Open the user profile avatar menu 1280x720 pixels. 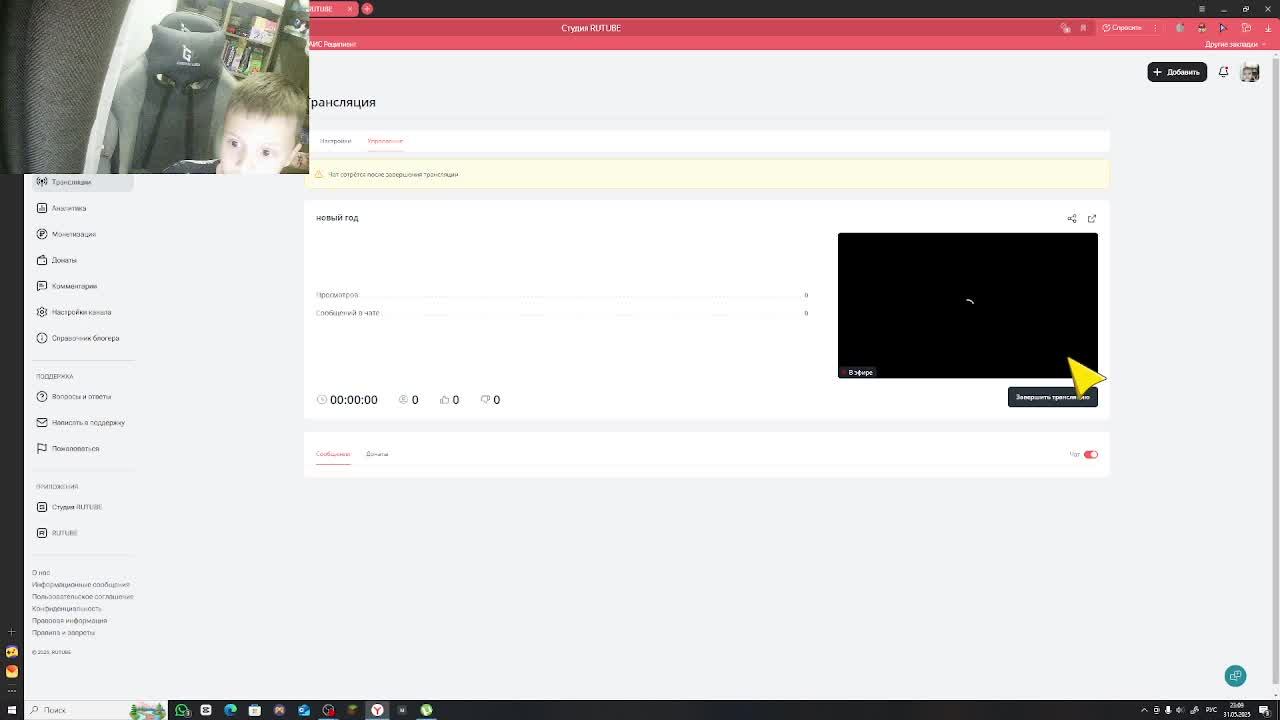click(x=1250, y=72)
